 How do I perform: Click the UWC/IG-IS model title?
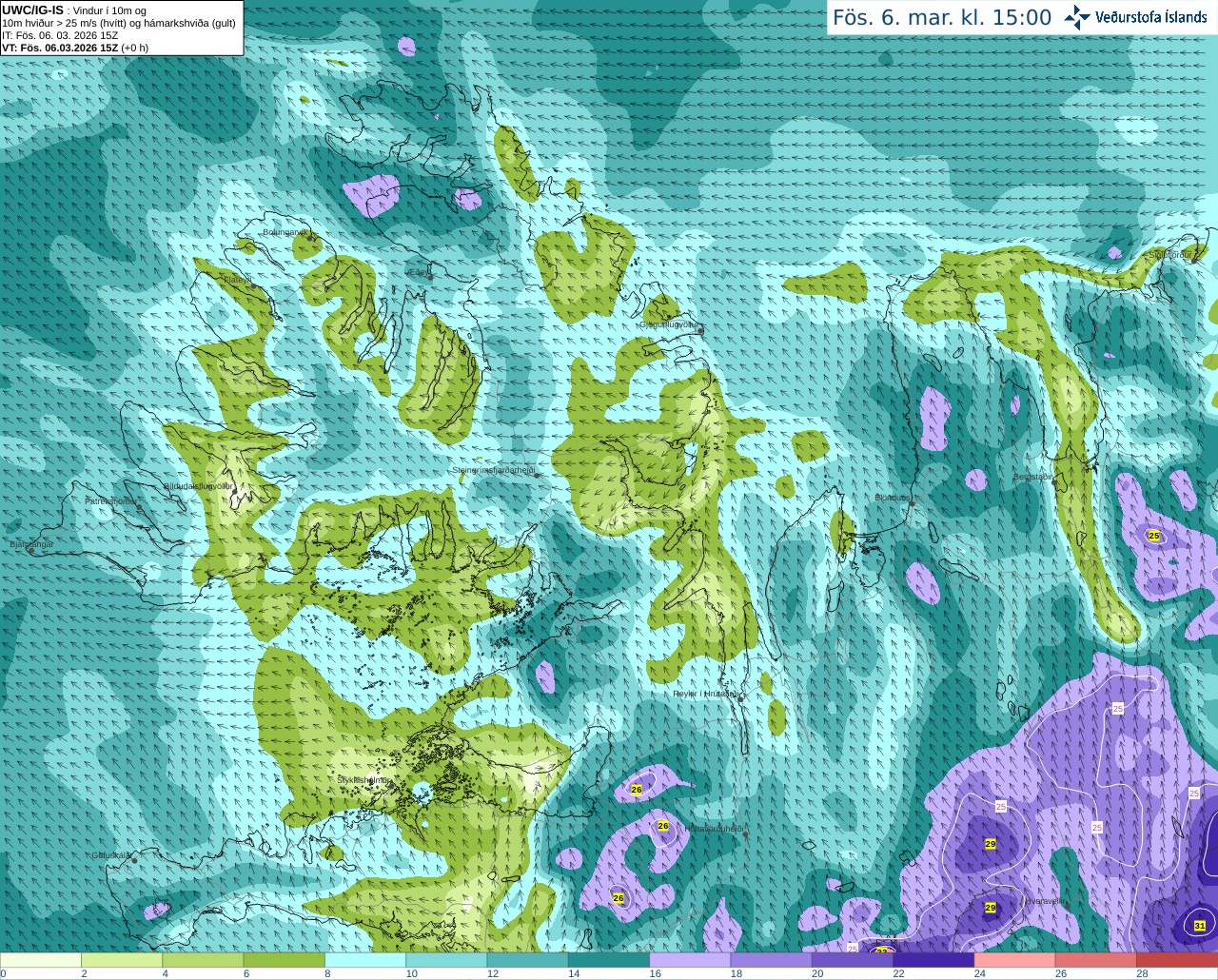(x=32, y=10)
